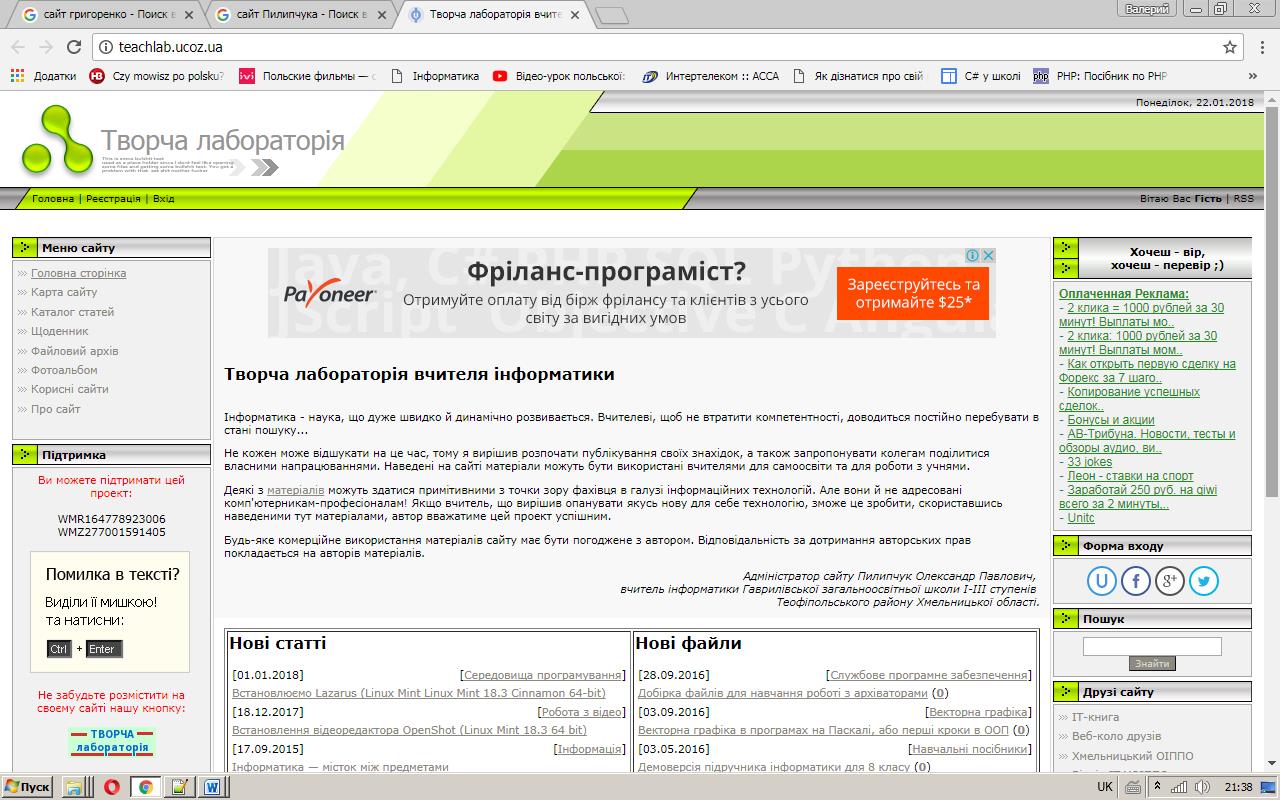Open Вхід login link

164,199
